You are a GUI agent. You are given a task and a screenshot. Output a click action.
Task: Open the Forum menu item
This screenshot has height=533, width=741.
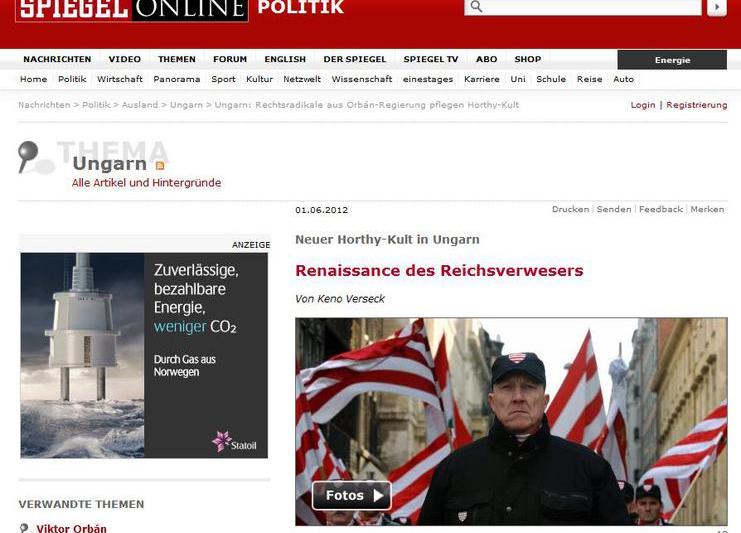(230, 59)
